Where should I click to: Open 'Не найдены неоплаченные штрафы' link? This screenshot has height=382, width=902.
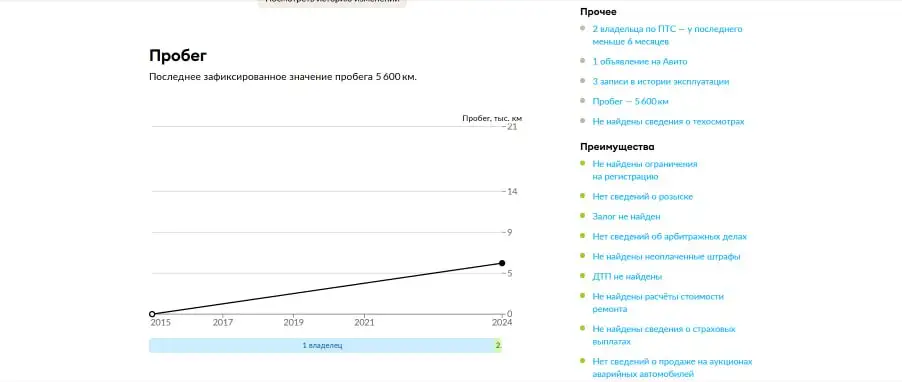click(x=666, y=257)
